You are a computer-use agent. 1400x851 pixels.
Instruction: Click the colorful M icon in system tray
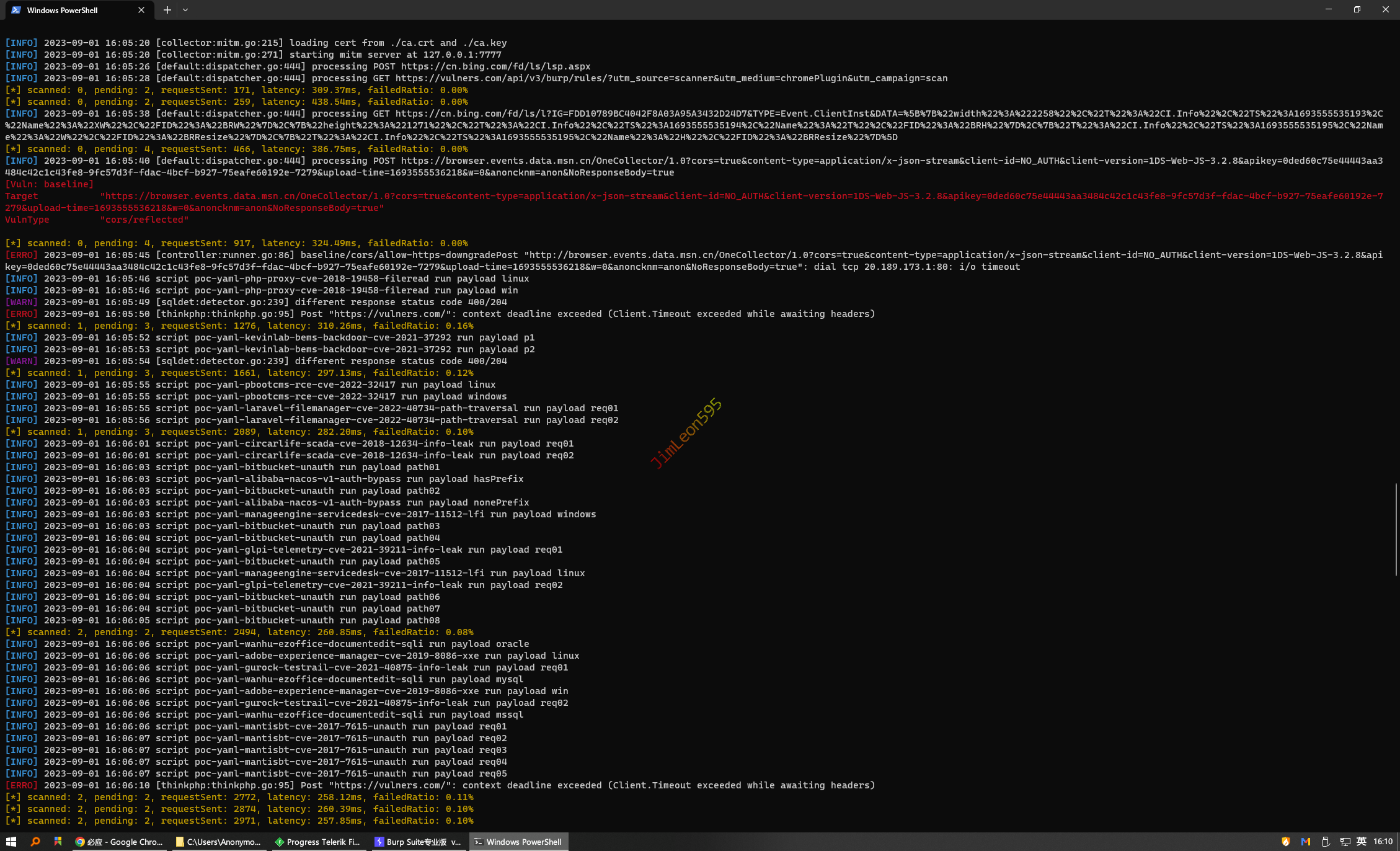(1305, 842)
